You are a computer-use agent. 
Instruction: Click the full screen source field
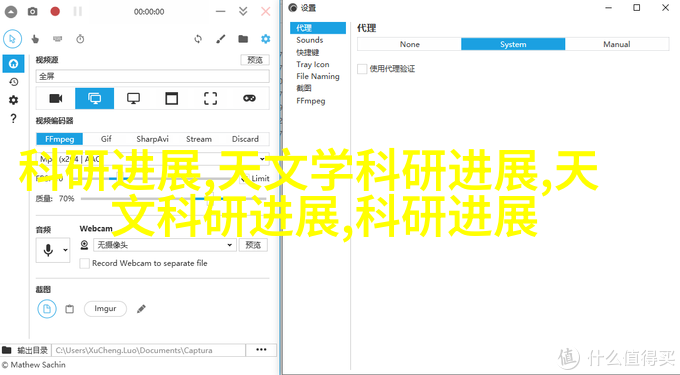152,76
